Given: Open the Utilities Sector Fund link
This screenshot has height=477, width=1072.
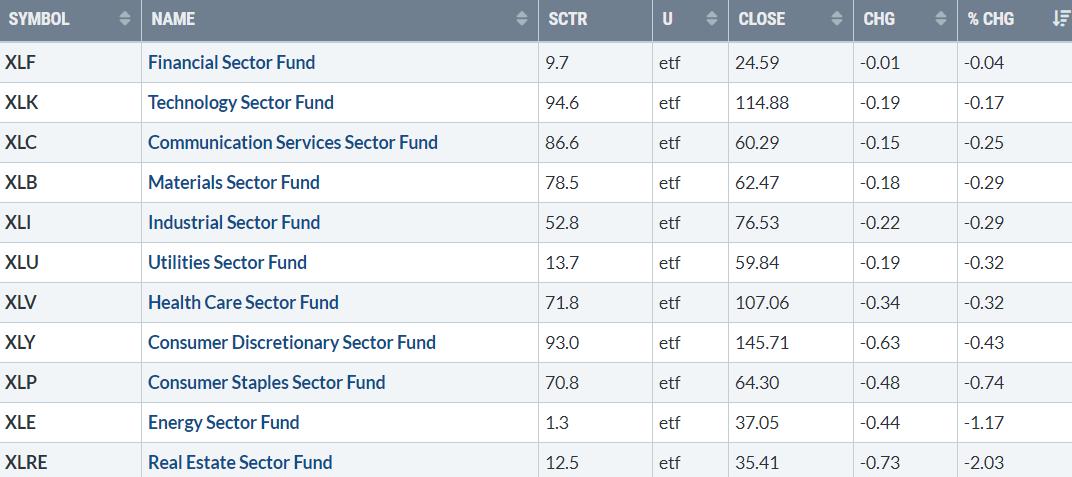Looking at the screenshot, I should 227,262.
